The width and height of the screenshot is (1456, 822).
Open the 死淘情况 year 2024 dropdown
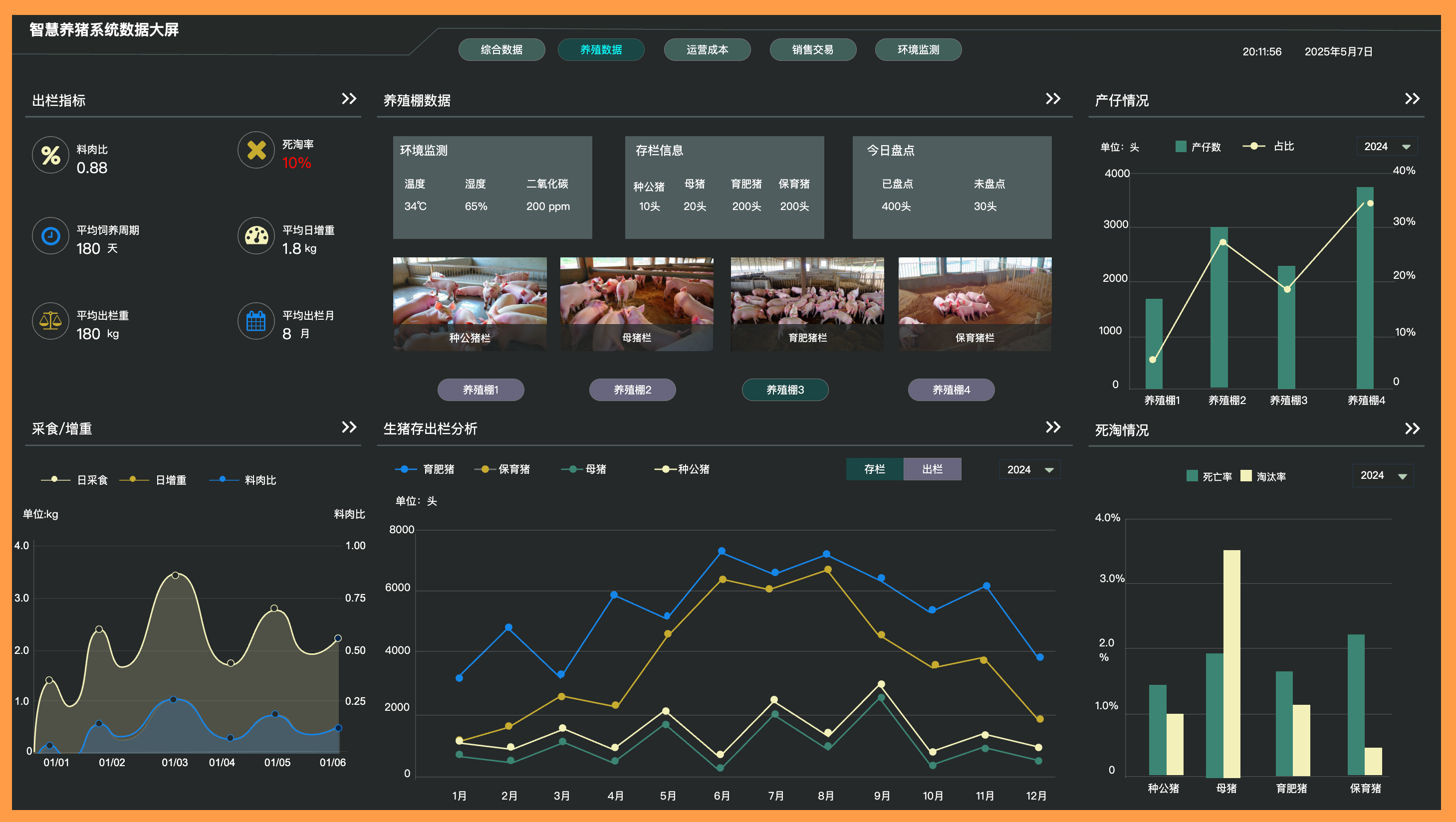coord(1383,476)
